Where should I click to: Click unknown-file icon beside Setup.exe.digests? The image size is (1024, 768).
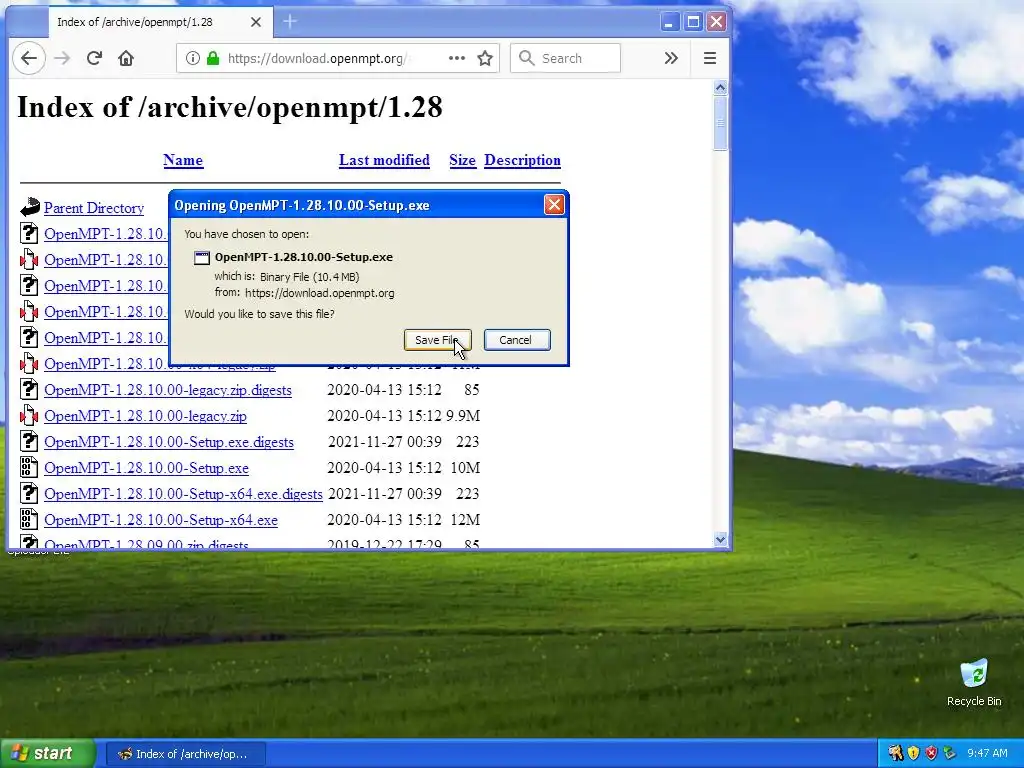point(29,441)
